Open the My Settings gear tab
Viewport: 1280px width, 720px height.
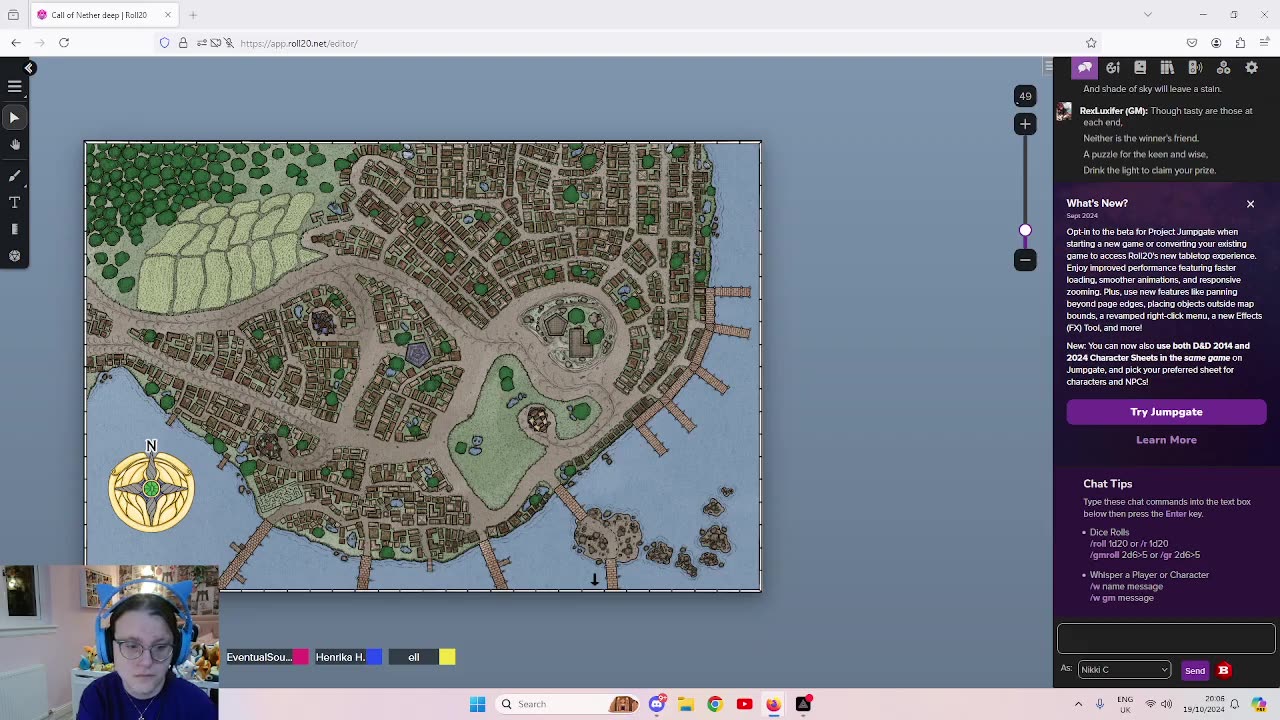1251,67
